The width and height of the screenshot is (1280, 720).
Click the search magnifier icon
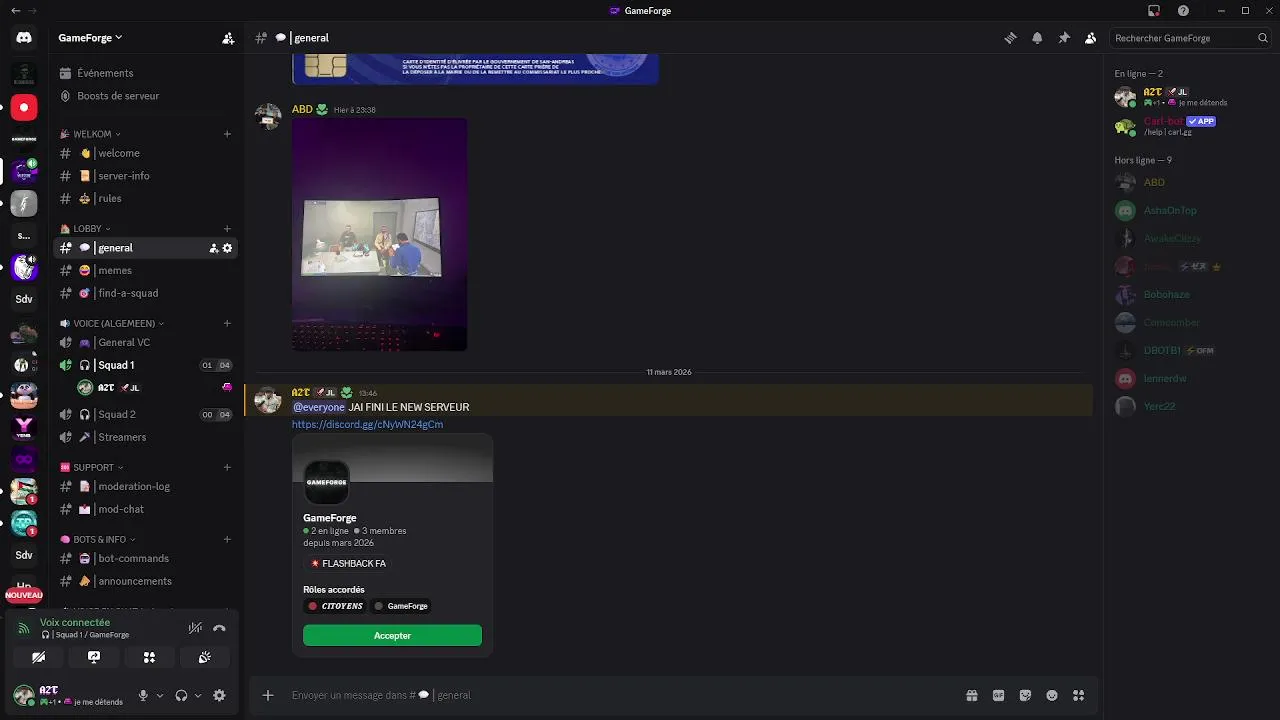(x=1263, y=38)
